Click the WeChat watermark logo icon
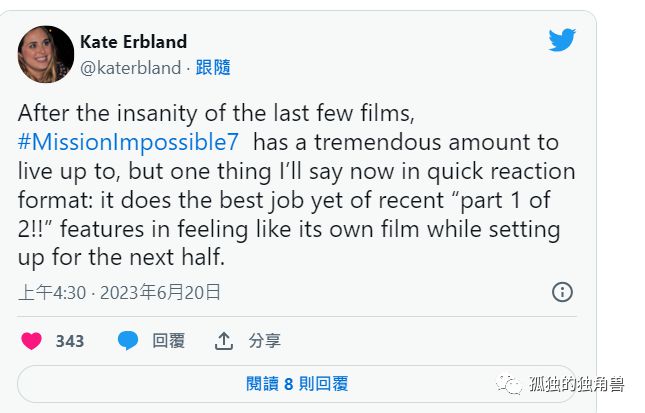This screenshot has width=645, height=413. tap(512, 384)
